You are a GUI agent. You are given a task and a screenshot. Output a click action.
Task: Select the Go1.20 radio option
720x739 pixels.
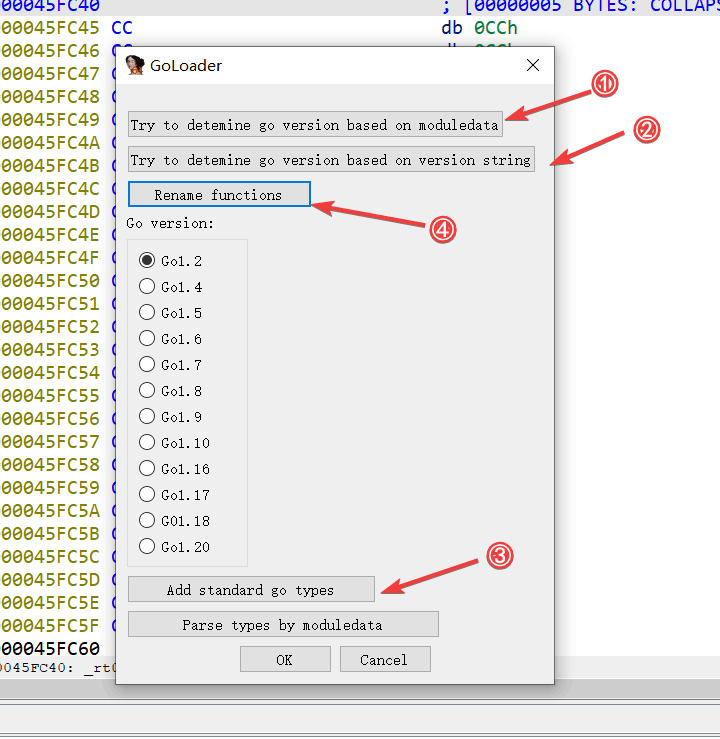147,547
